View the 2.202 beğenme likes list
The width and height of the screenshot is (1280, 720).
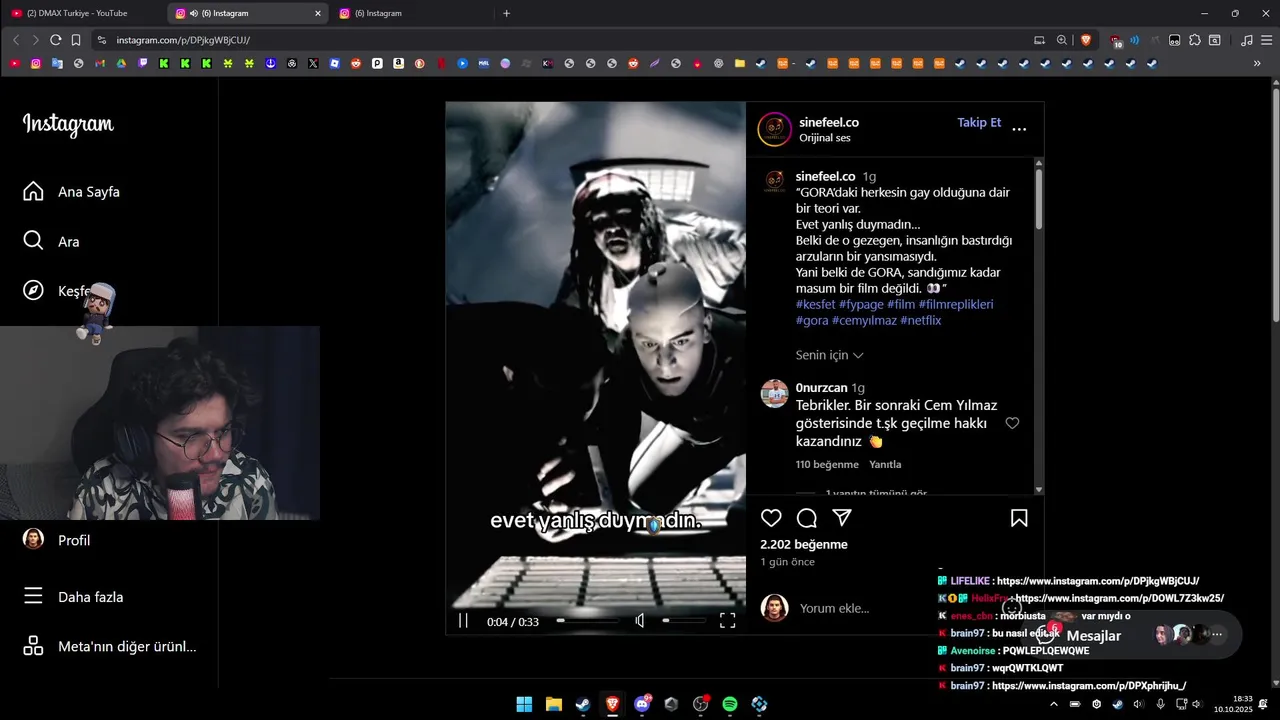(x=804, y=545)
